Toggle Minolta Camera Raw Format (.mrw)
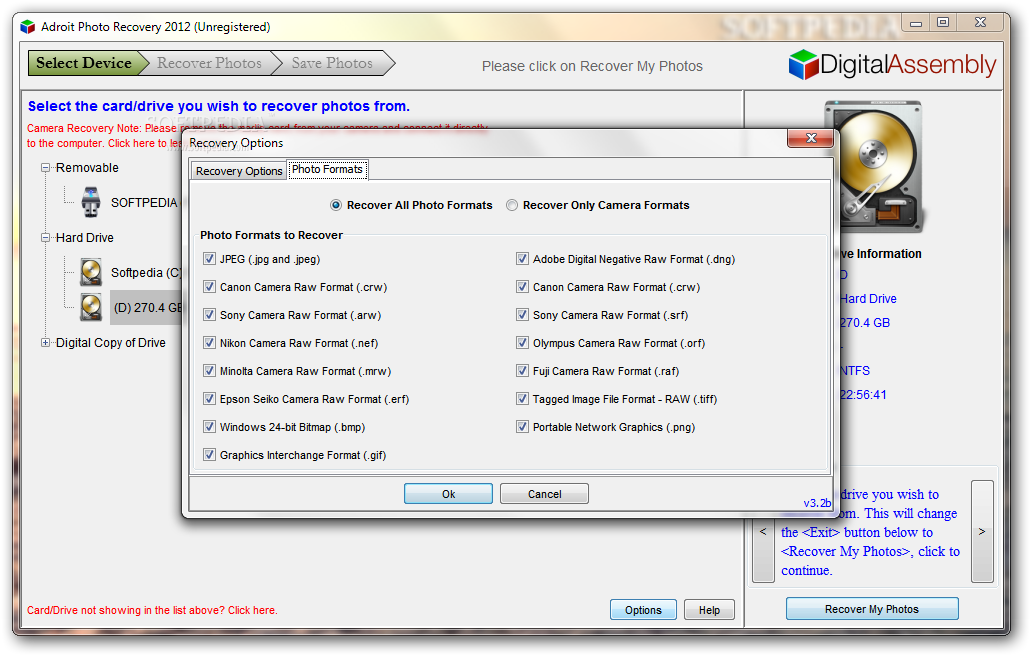Screen dimensions: 1031x656 (209, 371)
